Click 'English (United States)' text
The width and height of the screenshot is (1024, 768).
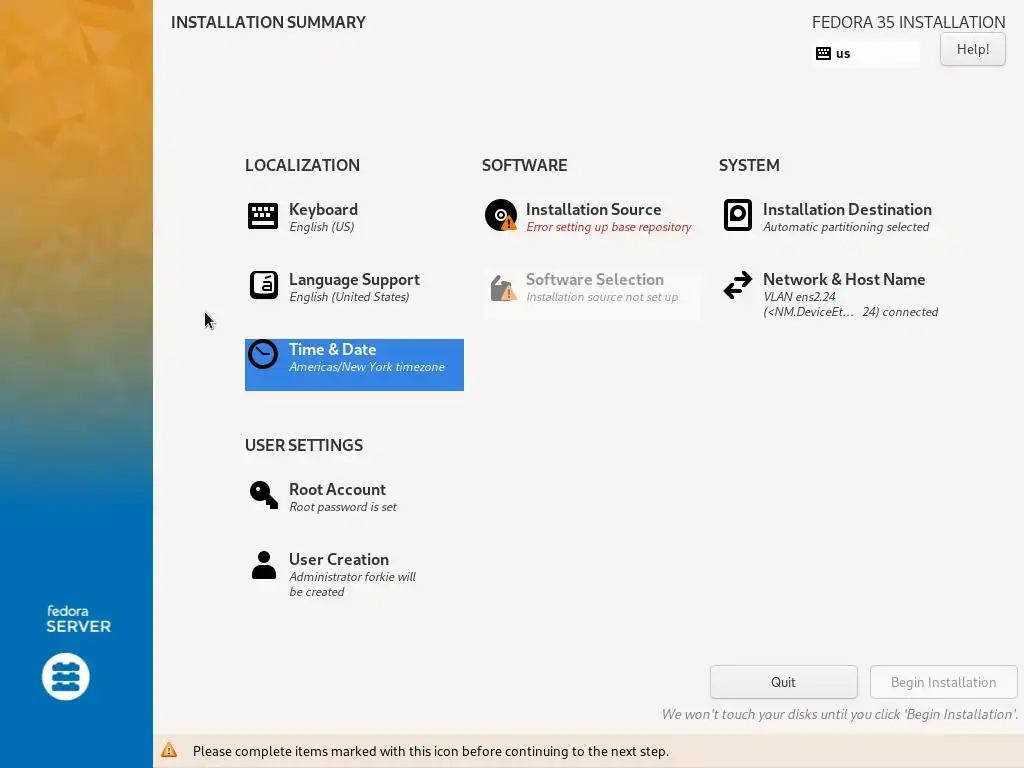[x=349, y=297]
